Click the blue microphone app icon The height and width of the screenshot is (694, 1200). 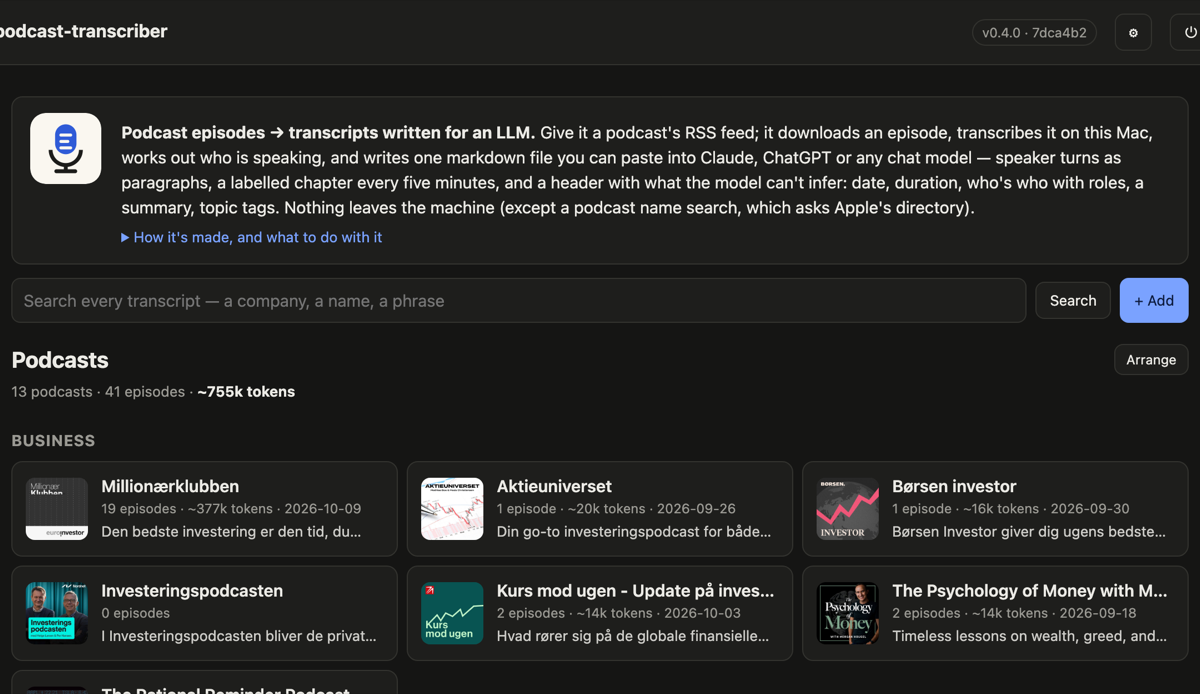pyautogui.click(x=66, y=149)
